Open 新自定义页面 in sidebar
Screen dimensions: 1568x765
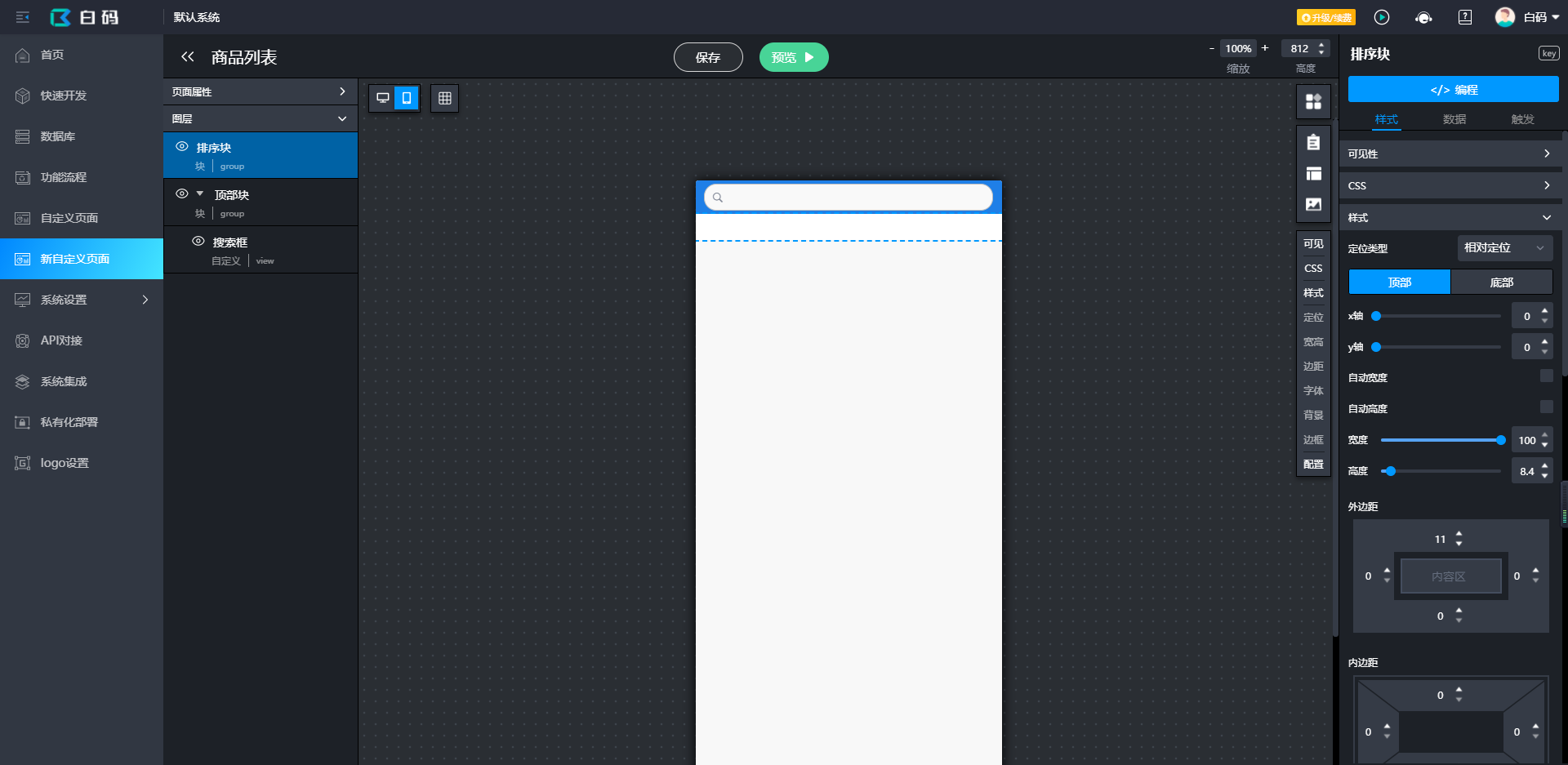coord(82,259)
